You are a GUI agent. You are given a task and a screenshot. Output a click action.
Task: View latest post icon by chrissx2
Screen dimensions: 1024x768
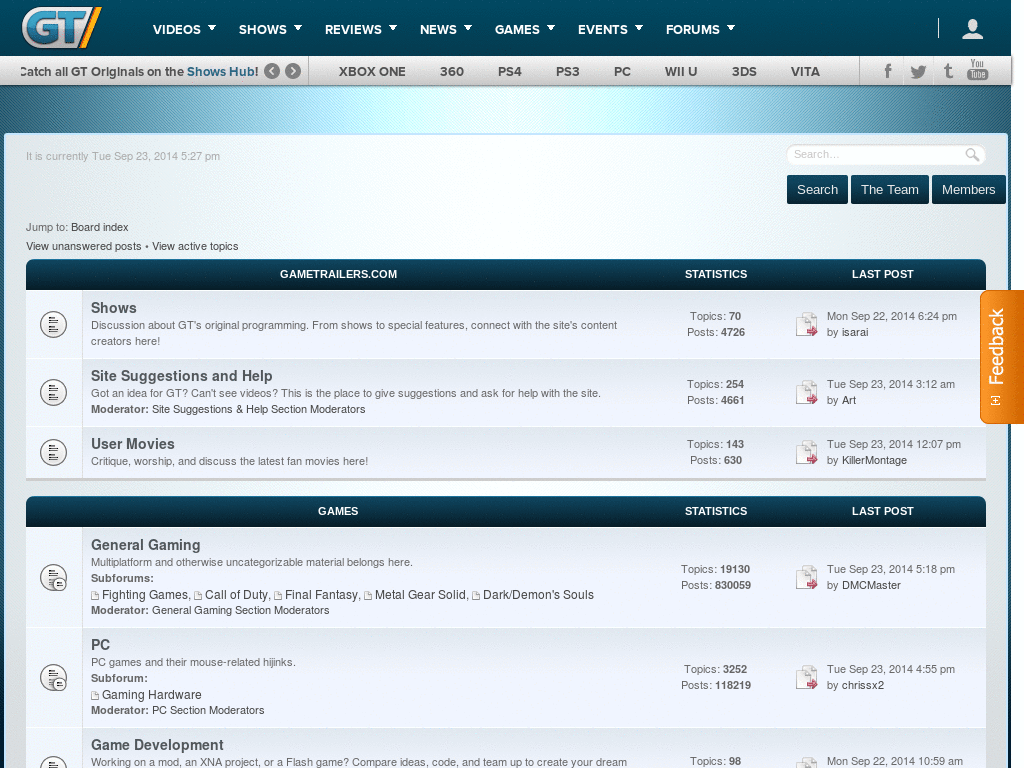click(807, 677)
